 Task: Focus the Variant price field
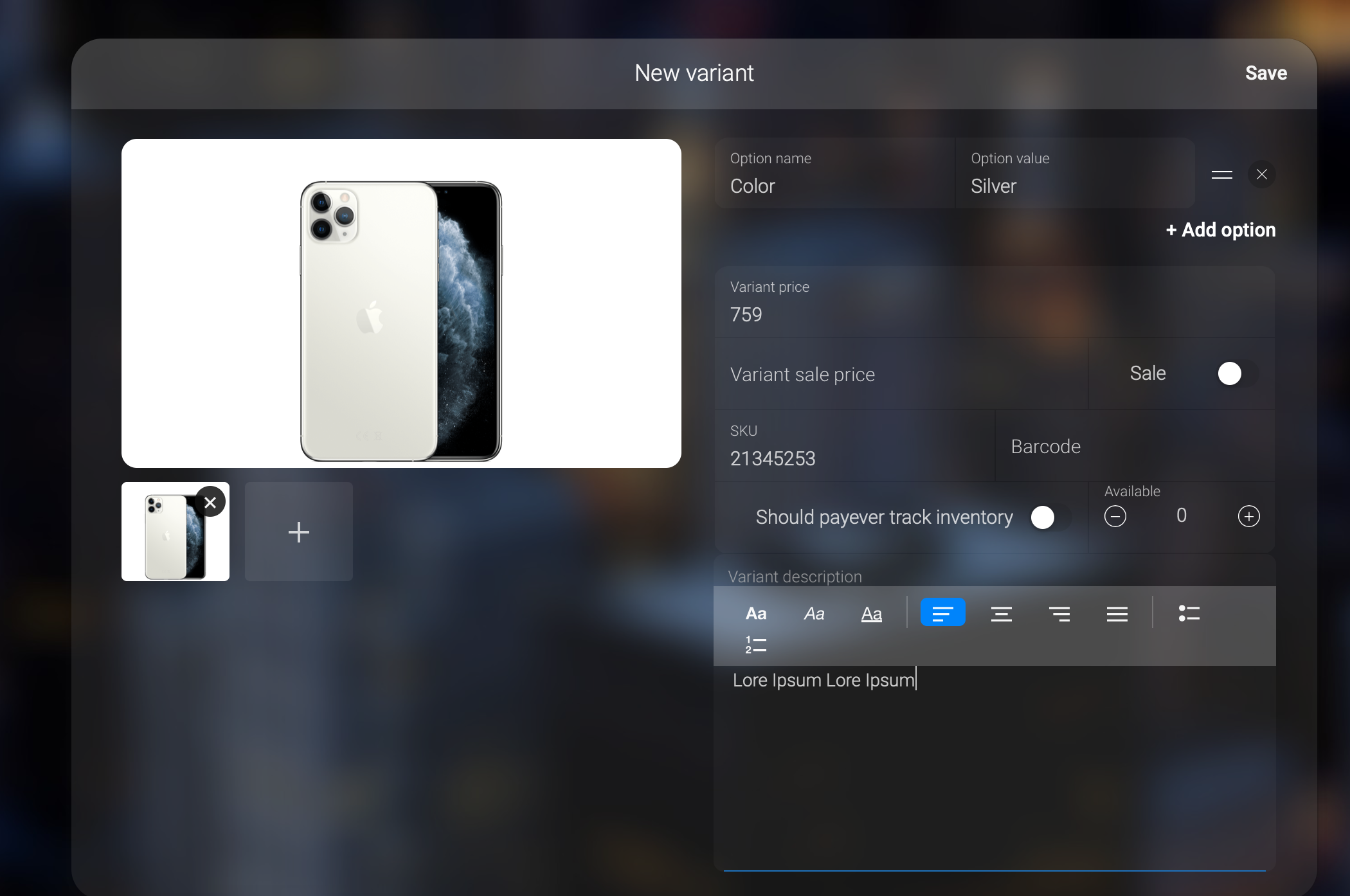point(995,301)
